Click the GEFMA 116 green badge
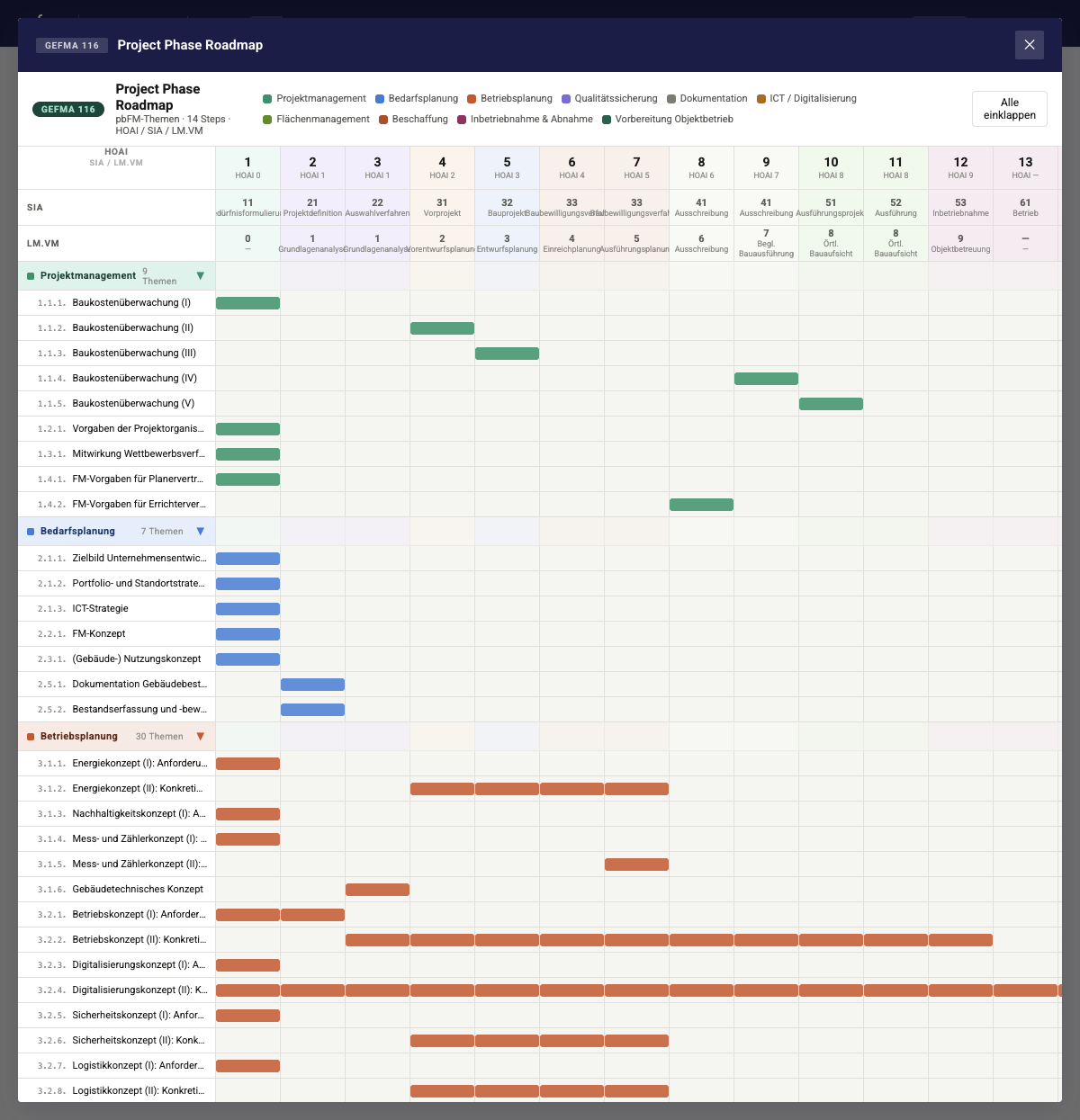This screenshot has width=1080, height=1120. pyautogui.click(x=68, y=110)
